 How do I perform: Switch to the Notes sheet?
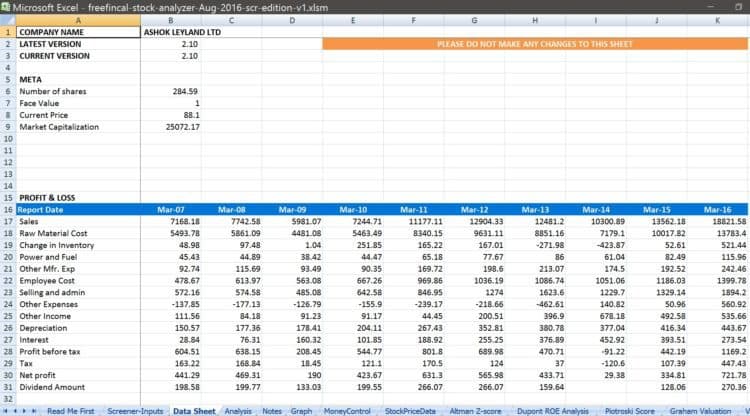(x=272, y=411)
